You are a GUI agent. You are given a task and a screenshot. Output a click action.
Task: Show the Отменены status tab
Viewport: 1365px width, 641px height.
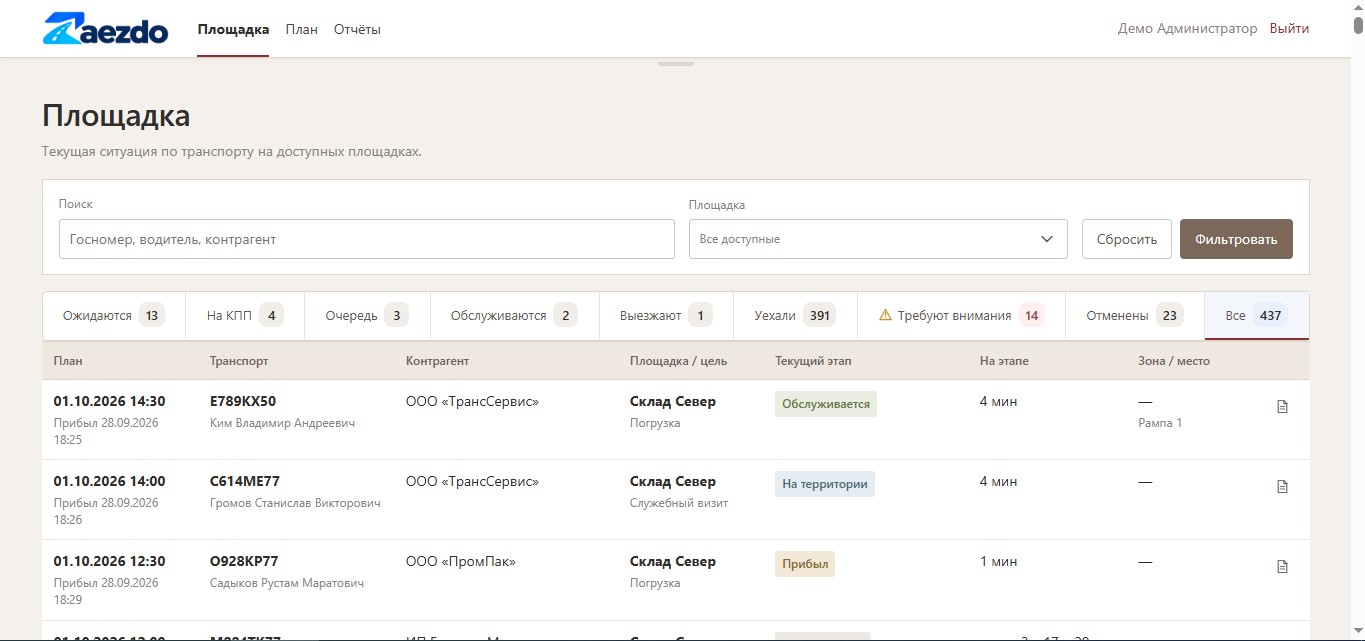1135,316
